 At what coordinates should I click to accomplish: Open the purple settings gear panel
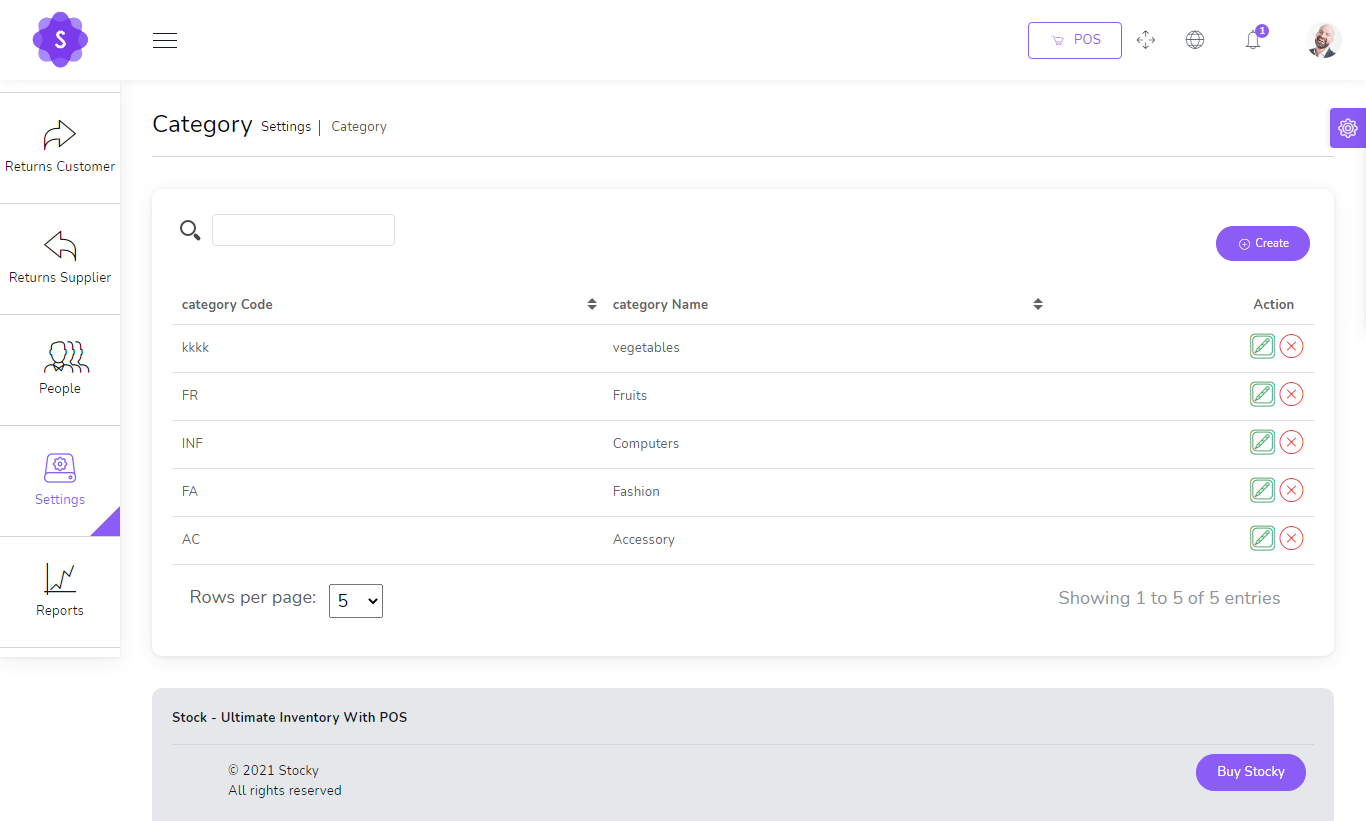coord(1347,128)
